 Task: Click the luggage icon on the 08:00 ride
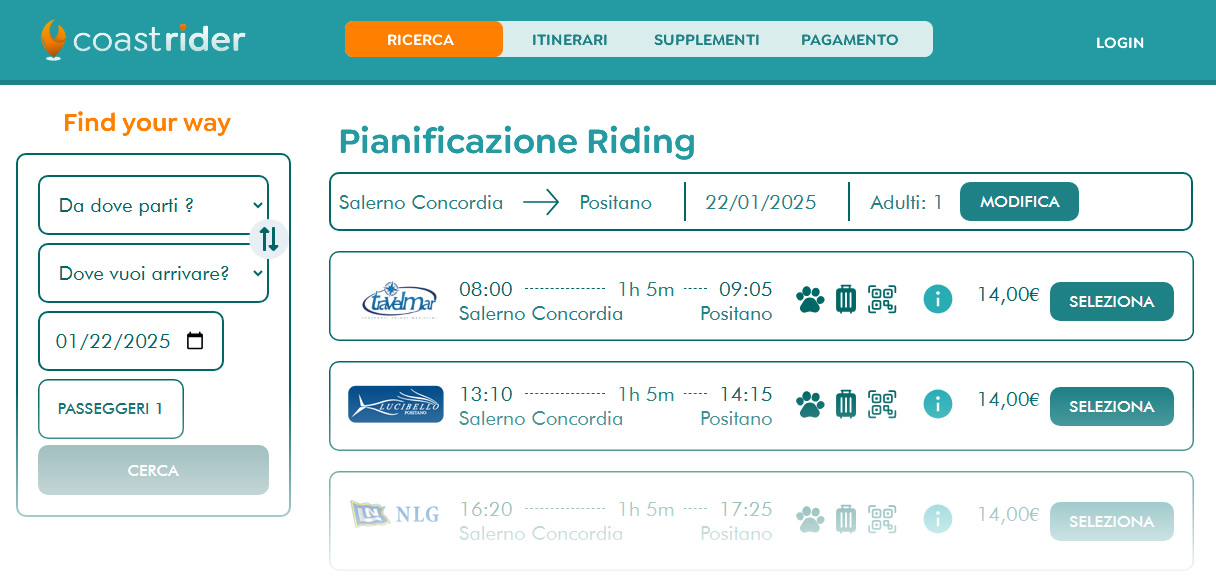pos(846,299)
